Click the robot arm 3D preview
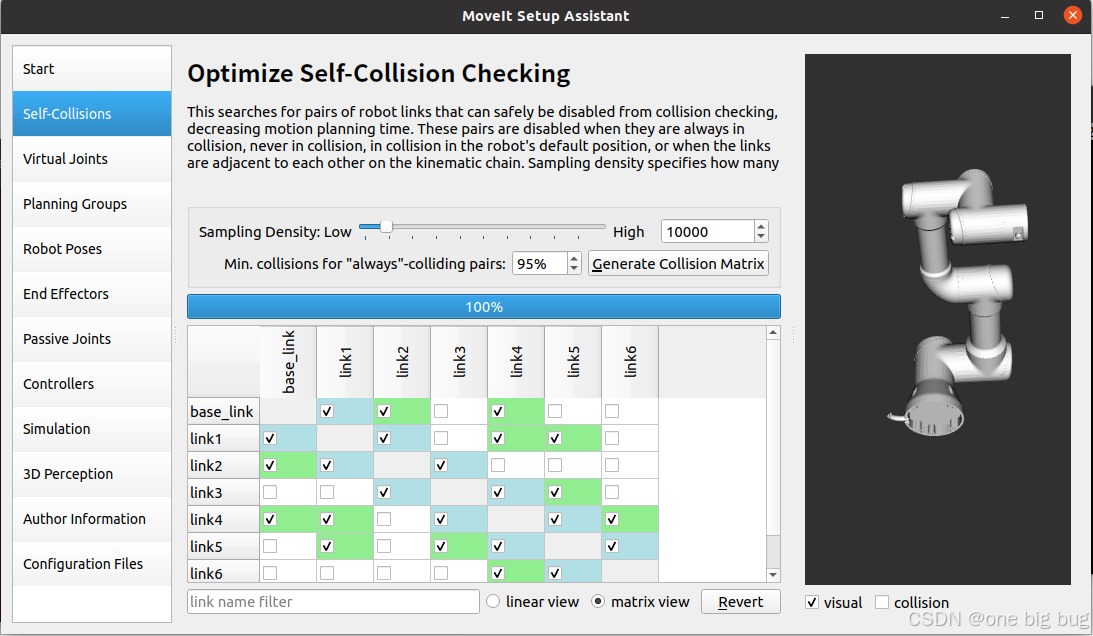 tap(938, 319)
